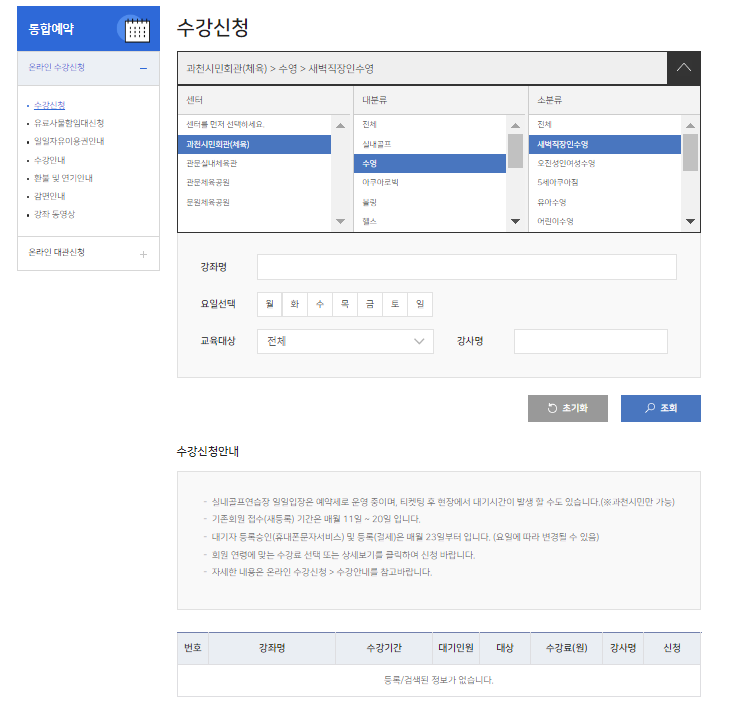Collapse 온라인 수강신청 using the minus icon
This screenshot has height=719, width=747.
(x=143, y=68)
